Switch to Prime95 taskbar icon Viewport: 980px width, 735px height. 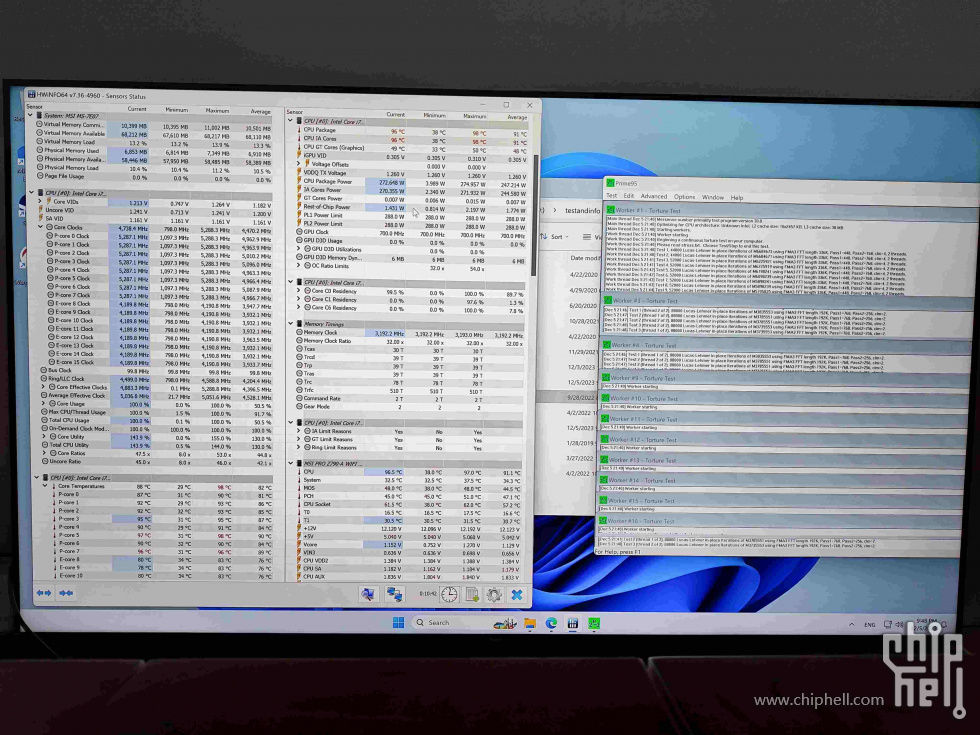click(x=594, y=623)
